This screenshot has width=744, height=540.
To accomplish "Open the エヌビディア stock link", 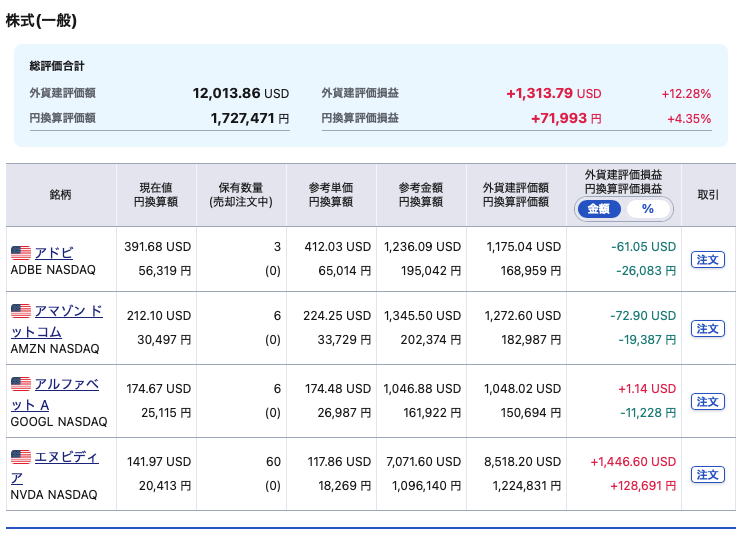I will click(55, 467).
